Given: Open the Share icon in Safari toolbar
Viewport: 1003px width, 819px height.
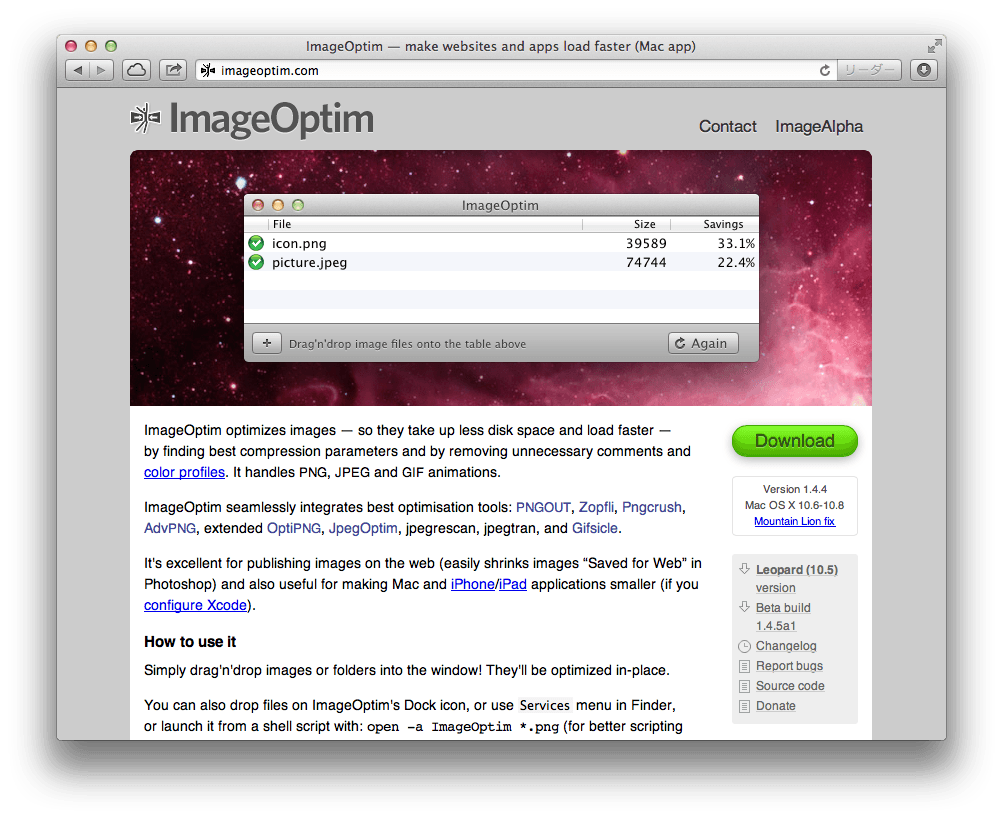Looking at the screenshot, I should tap(173, 70).
